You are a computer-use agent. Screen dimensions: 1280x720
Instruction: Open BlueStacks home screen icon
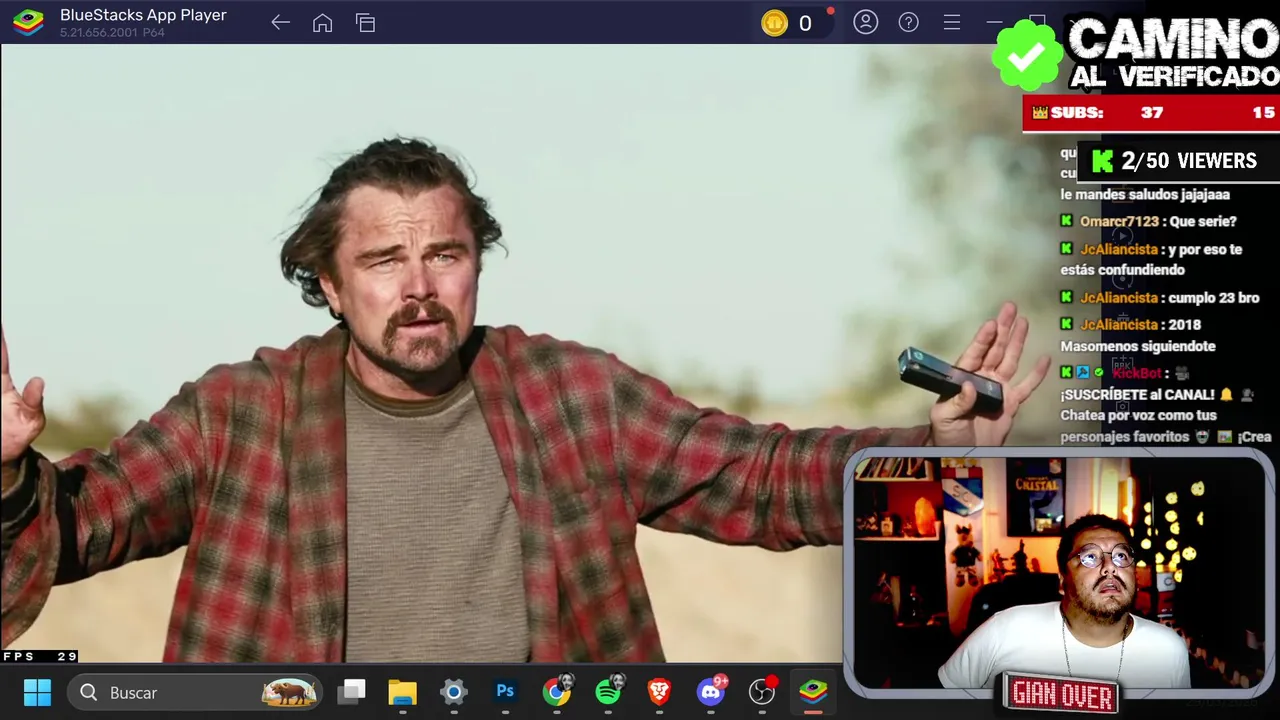(x=322, y=23)
